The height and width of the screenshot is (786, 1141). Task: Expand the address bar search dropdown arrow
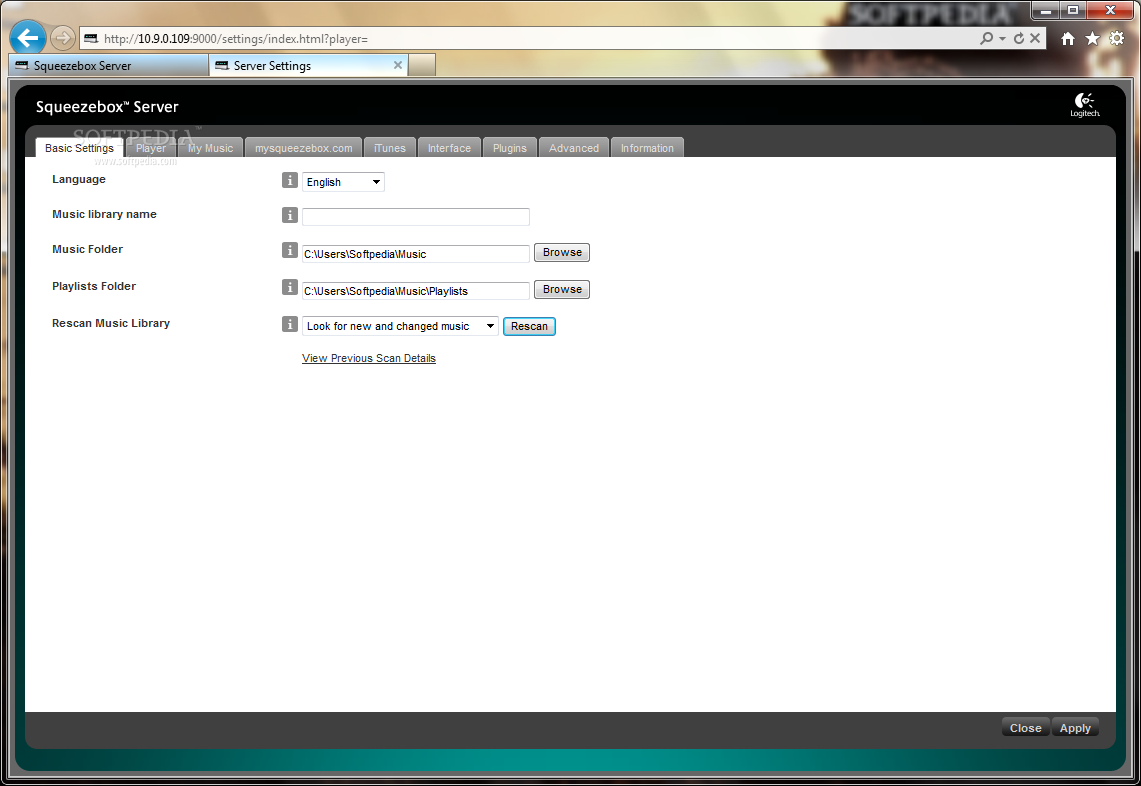[1003, 38]
